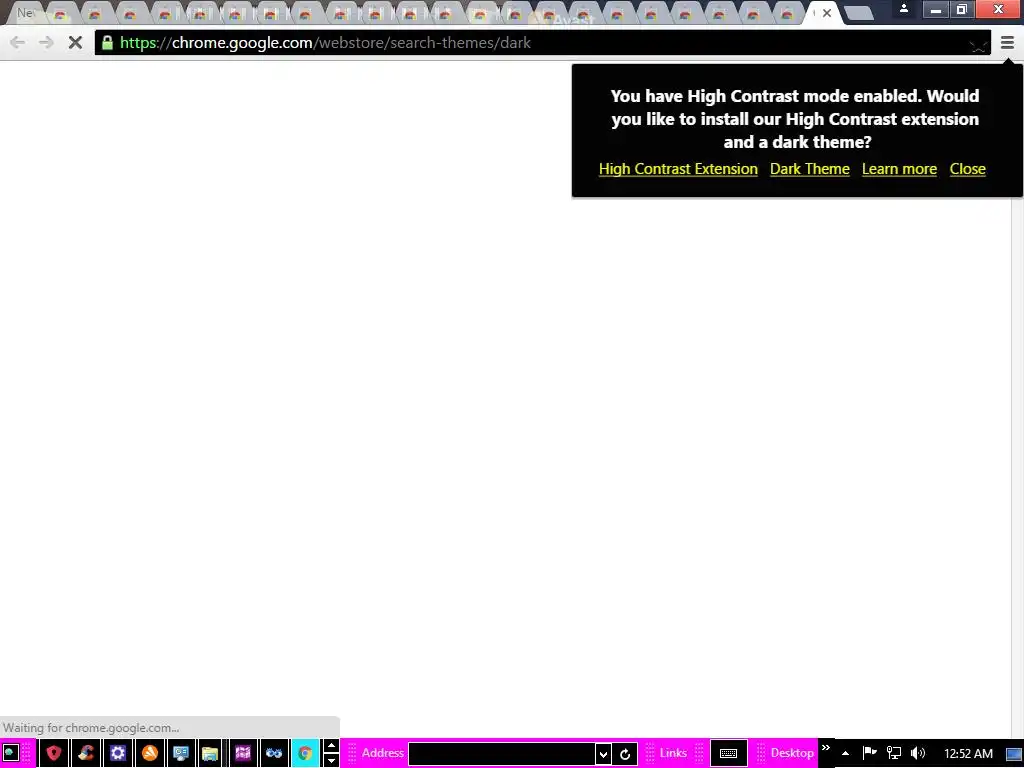Launch the orange Avast taskbar icon
The image size is (1024, 768).
click(x=150, y=753)
